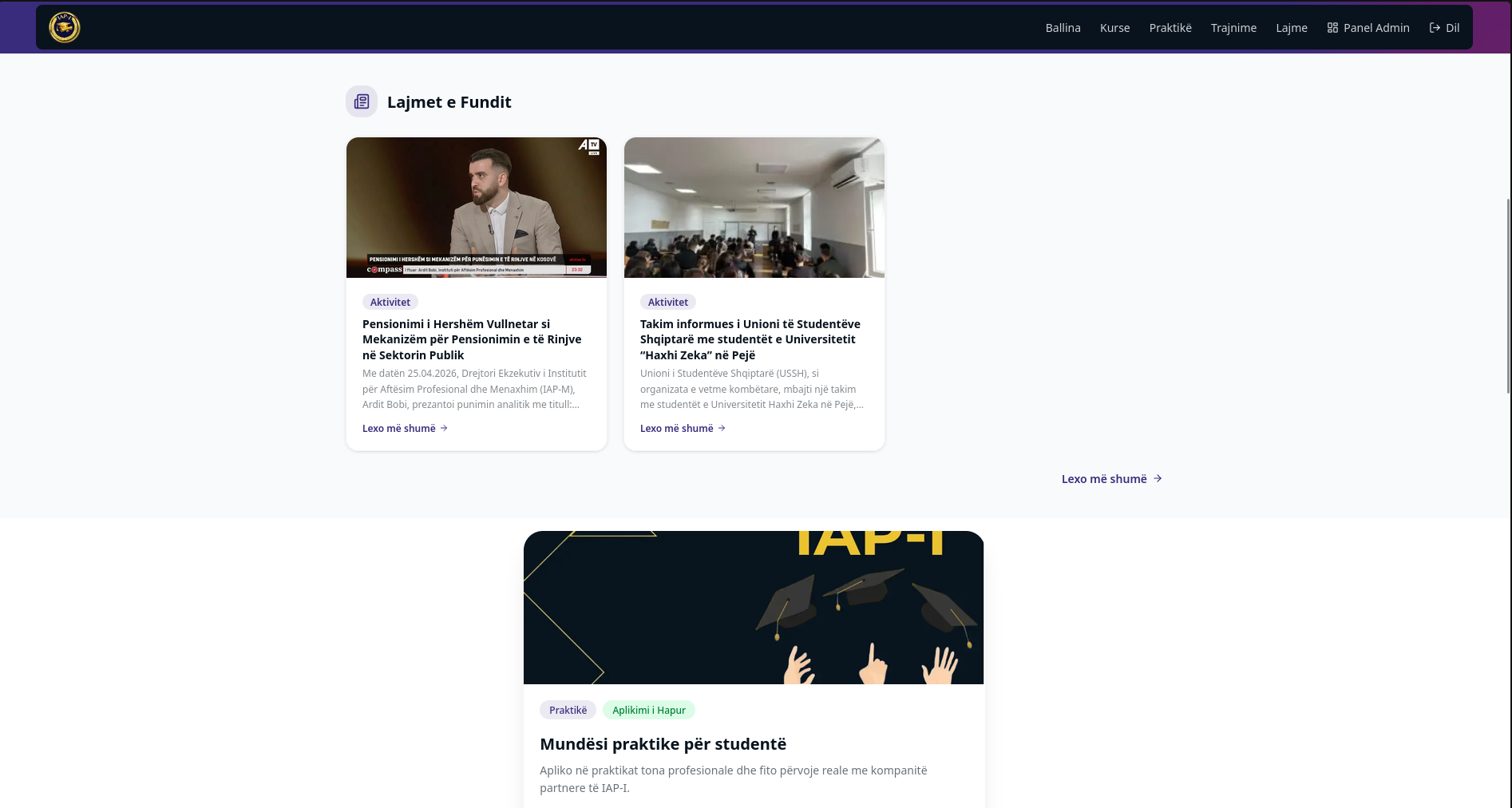
Task: Click arrow icon of section-level Lexo më shumë
Action: click(x=1158, y=479)
